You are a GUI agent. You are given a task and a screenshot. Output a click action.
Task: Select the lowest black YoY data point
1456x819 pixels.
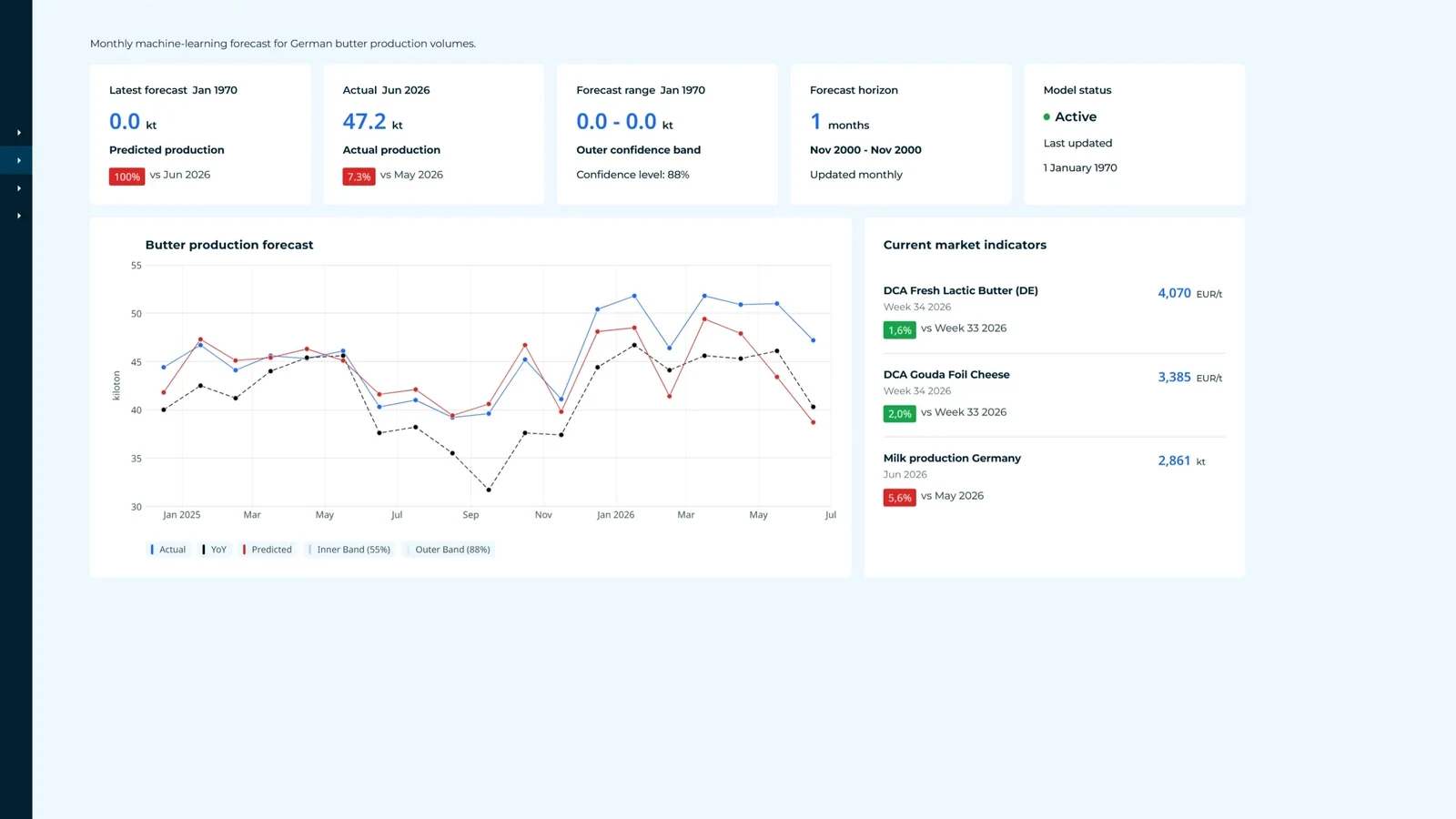[489, 490]
